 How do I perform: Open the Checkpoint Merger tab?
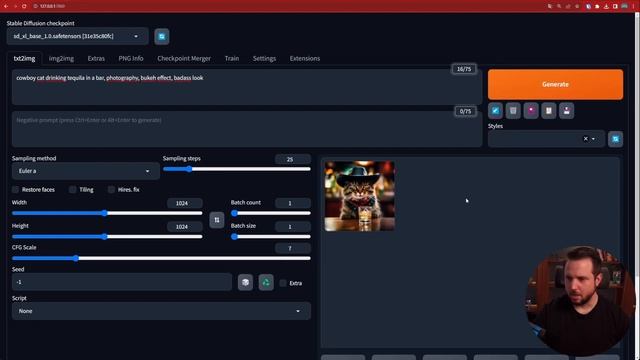[x=184, y=58]
